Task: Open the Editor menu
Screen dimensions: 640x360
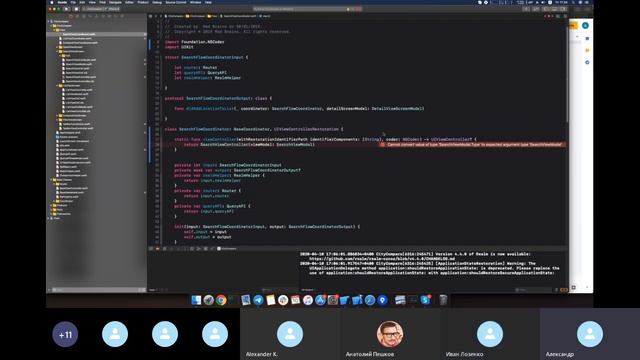Action: point(129,2)
